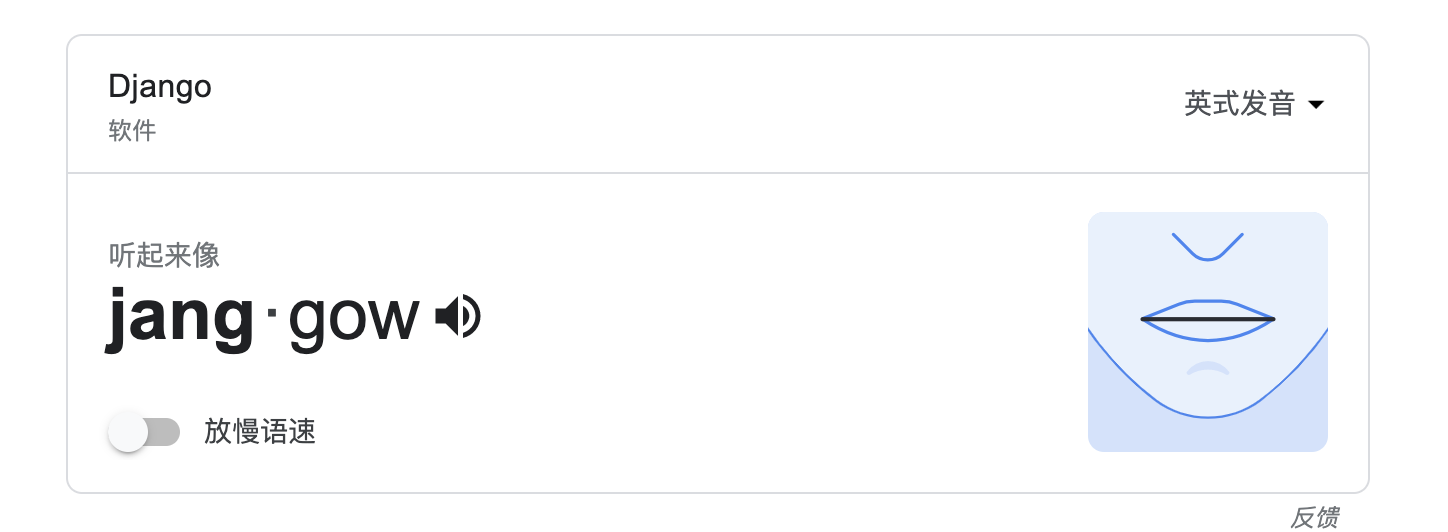Click the 放慢语速 label text
Viewport: 1448px width, 532px height.
(x=260, y=432)
